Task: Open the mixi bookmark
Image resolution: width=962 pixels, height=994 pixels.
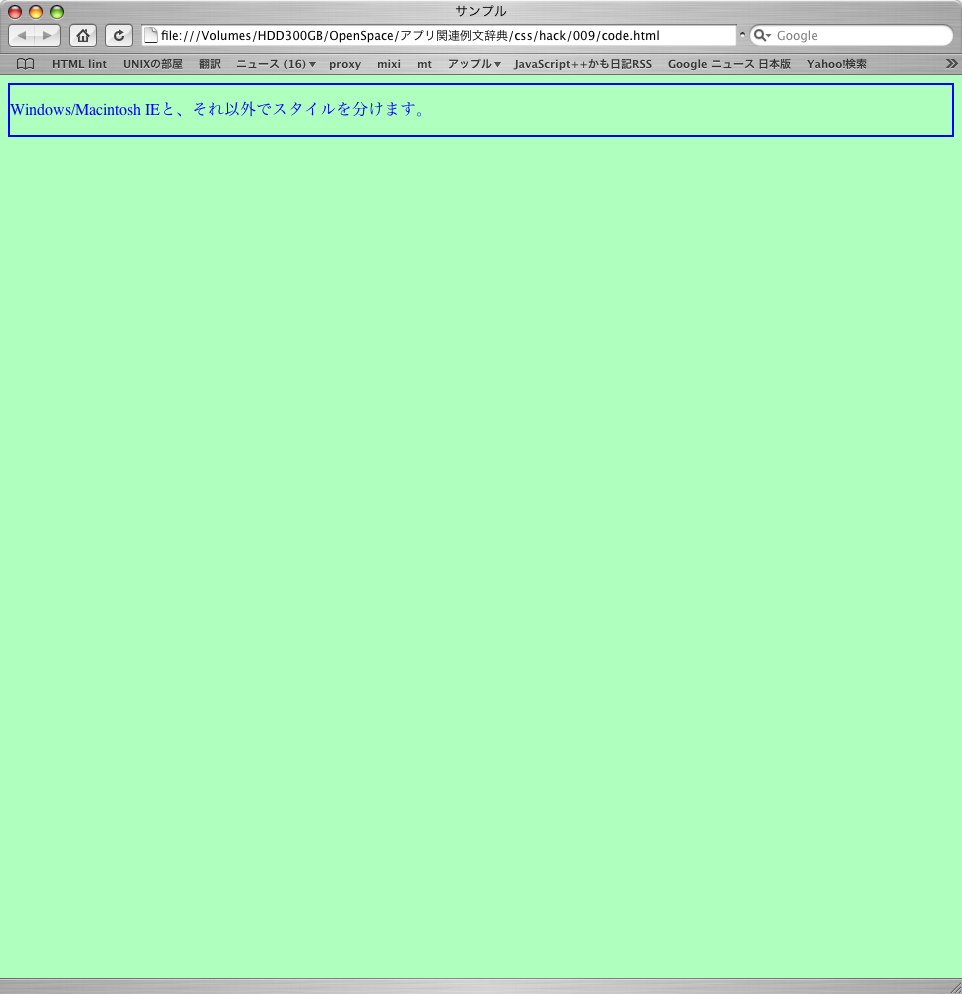Action: tap(389, 64)
